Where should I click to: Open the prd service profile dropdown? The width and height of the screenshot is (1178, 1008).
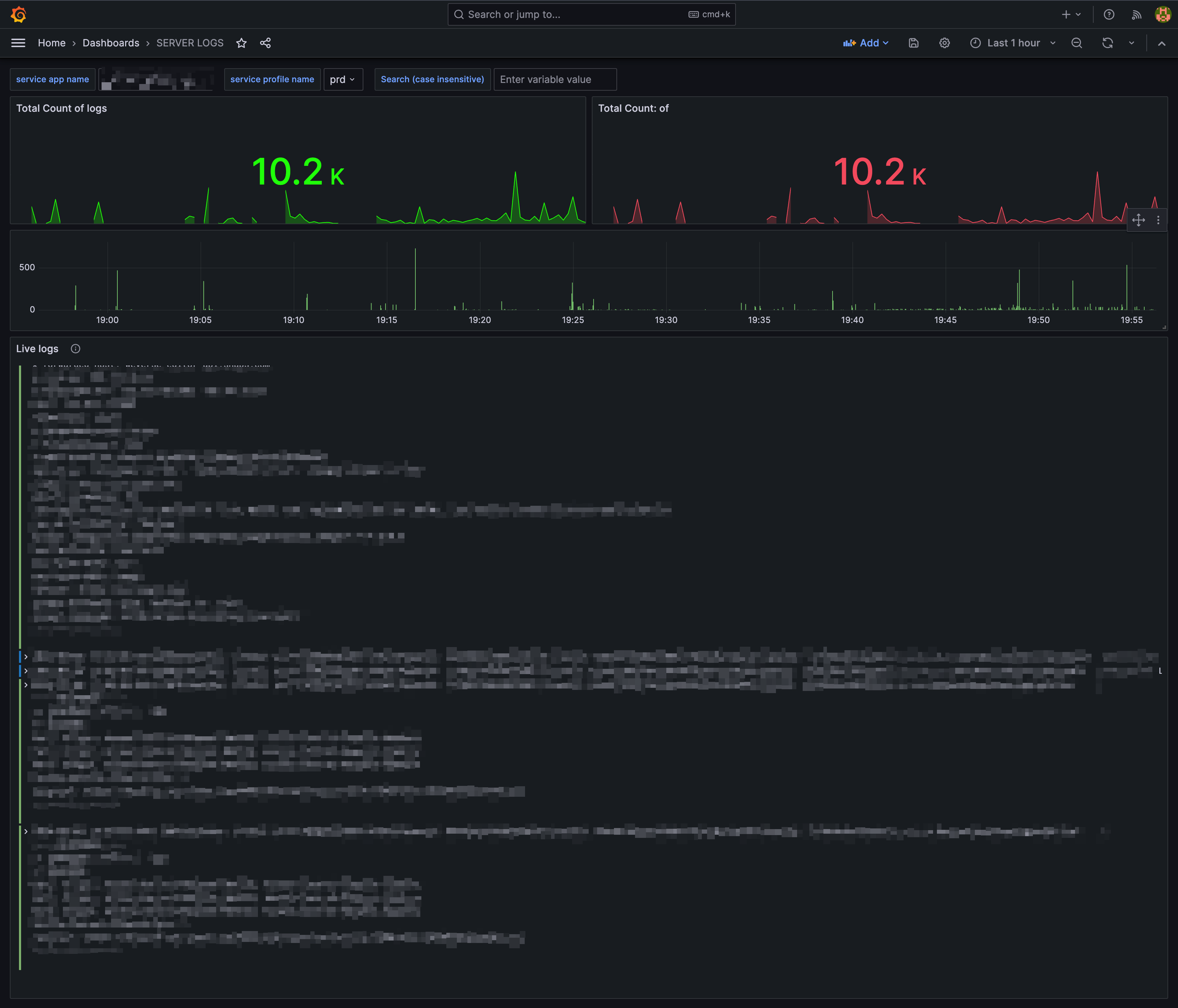point(343,79)
